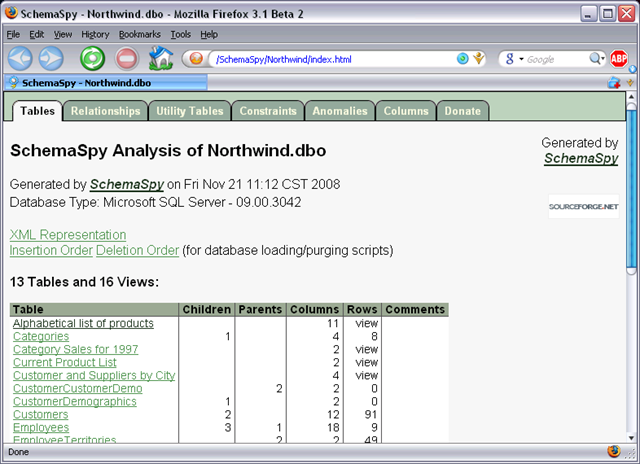Open the Home page icon
Viewport: 640px width, 464px height.
[160, 58]
